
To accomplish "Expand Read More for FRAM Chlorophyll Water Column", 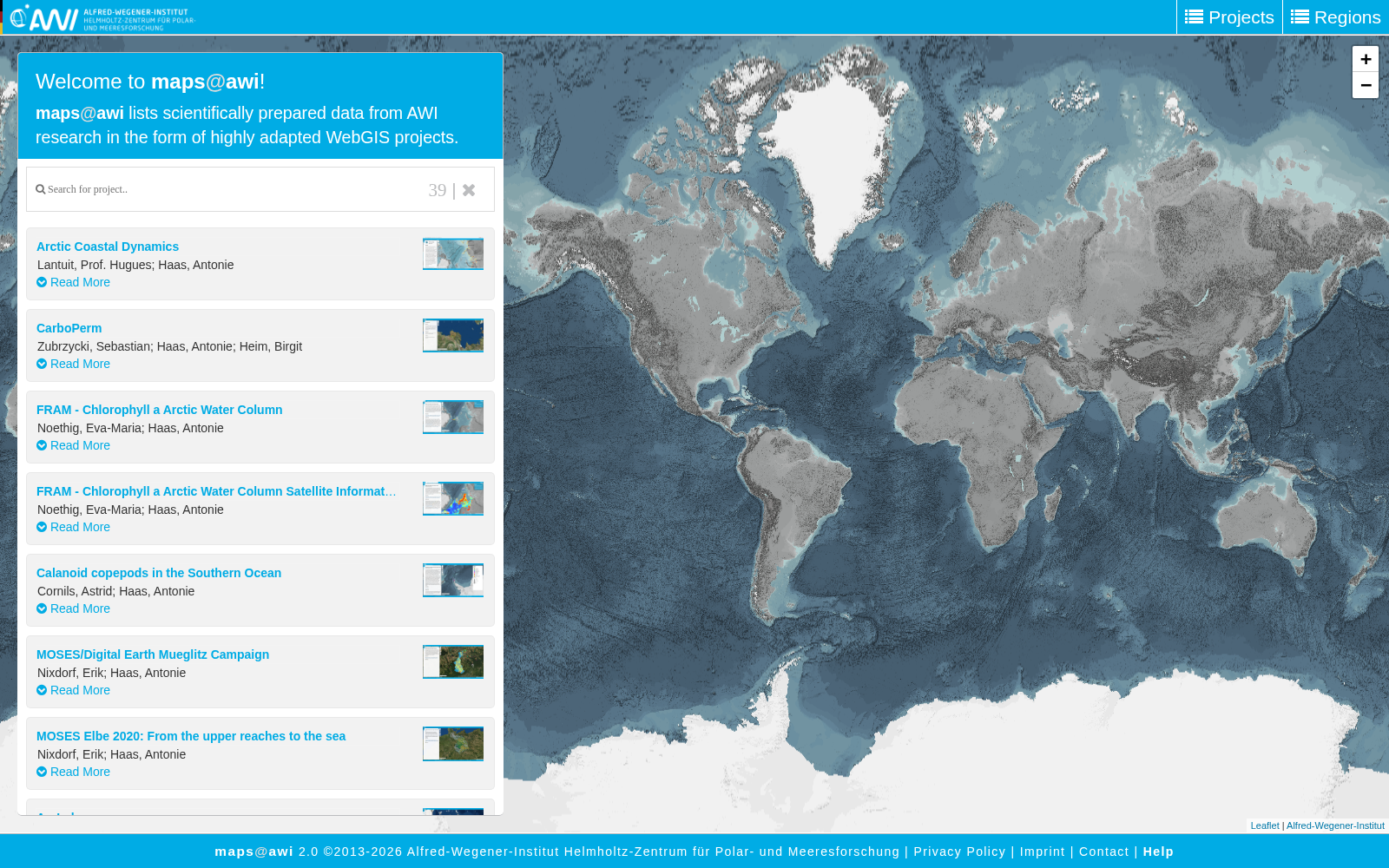I will pyautogui.click(x=74, y=445).
